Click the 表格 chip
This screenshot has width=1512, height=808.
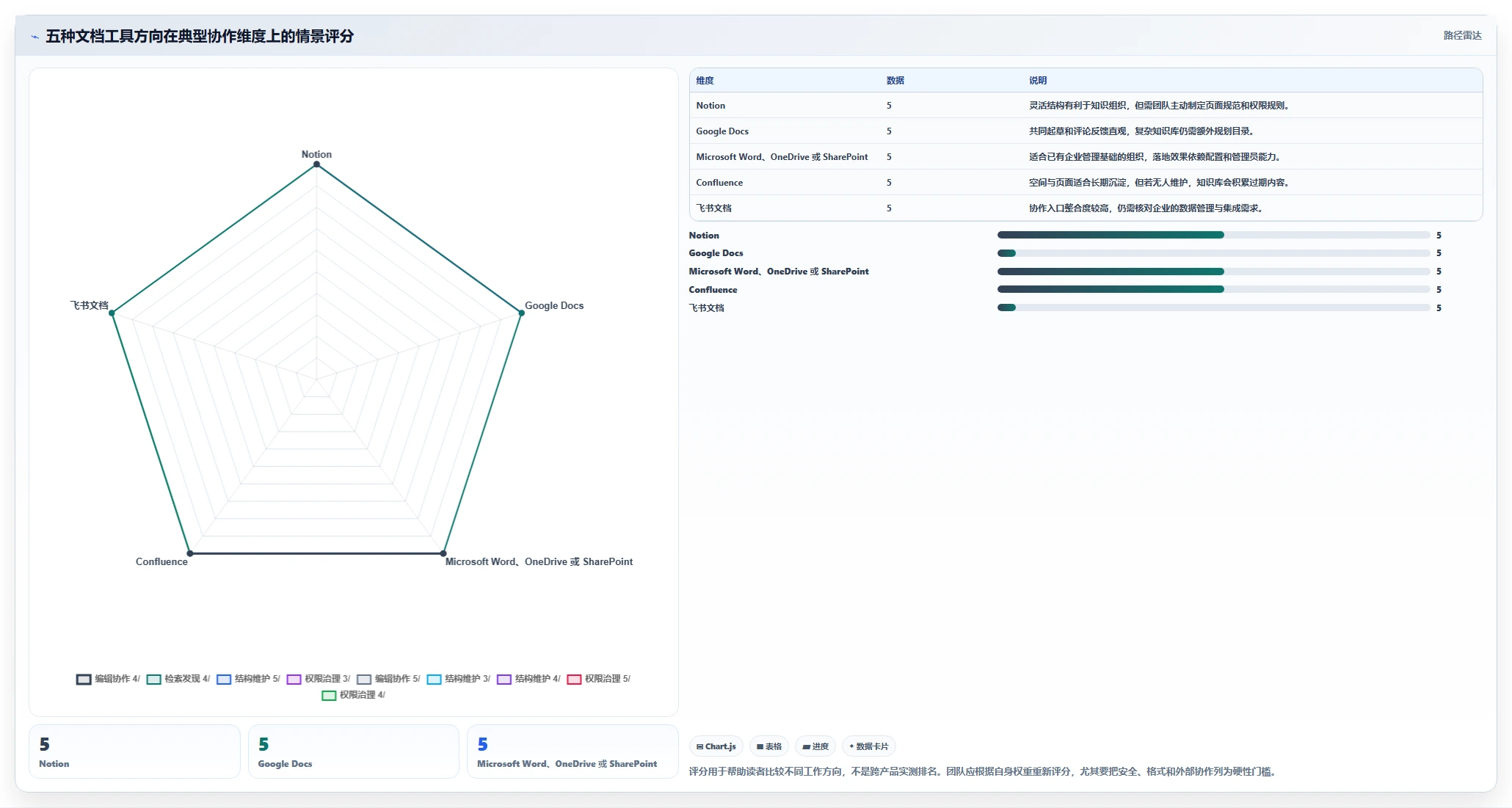(x=768, y=746)
